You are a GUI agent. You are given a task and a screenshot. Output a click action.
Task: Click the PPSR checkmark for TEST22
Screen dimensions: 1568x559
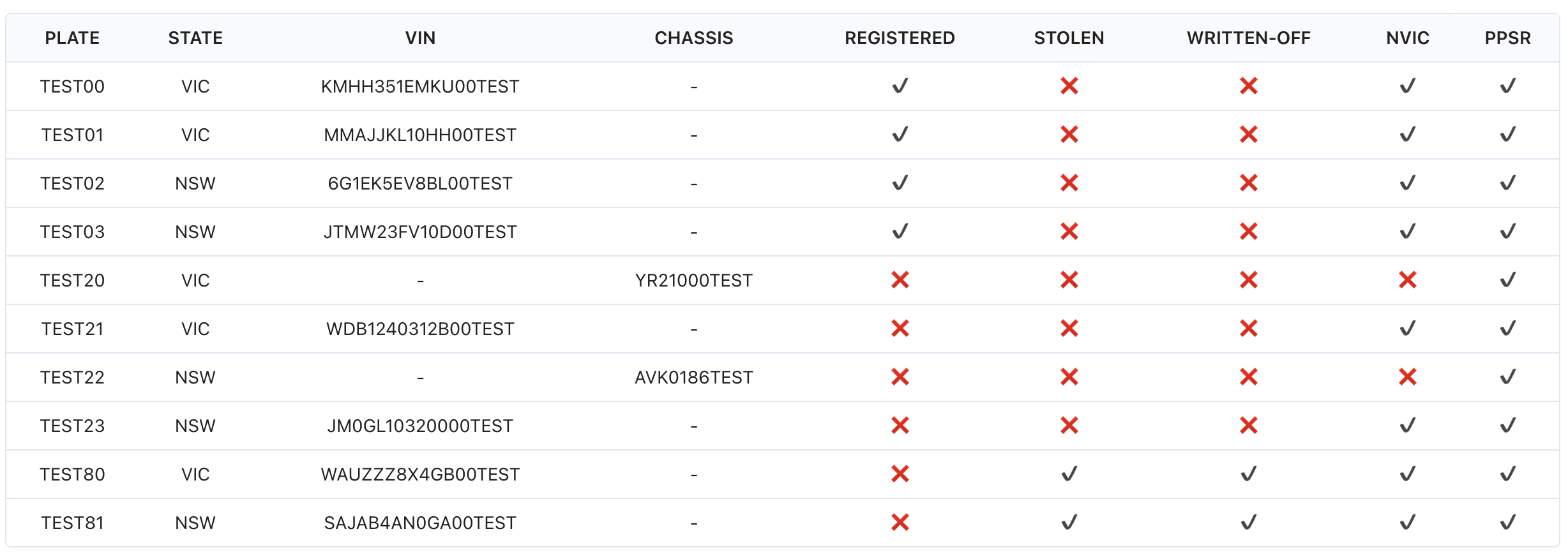(1507, 377)
